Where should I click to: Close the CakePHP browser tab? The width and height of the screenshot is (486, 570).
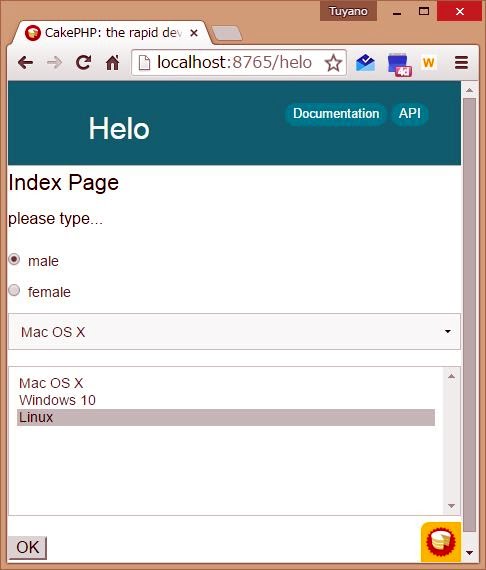194,33
